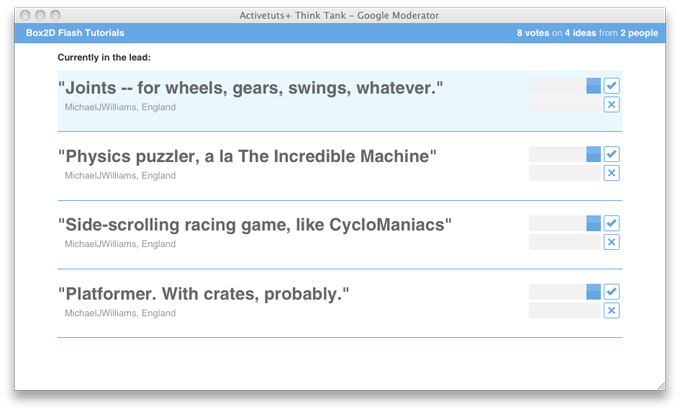Reject the Physics puzzler idea with X
The image size is (680, 412).
(612, 173)
